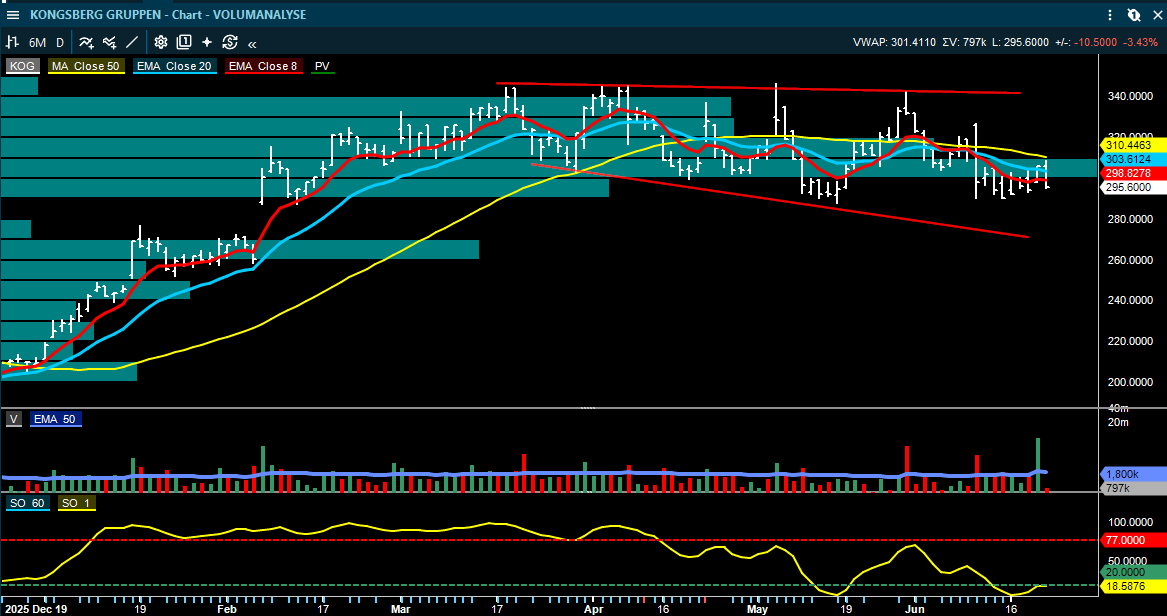Click the Jun date axis label

916,608
